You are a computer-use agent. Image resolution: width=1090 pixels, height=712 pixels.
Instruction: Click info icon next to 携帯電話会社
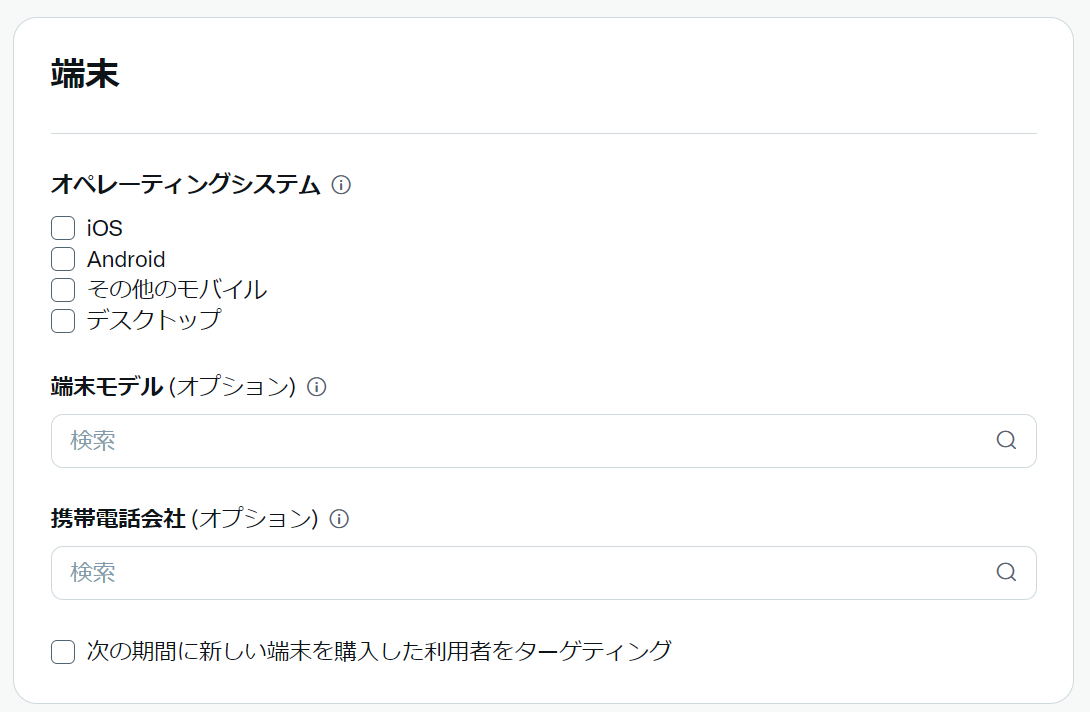[339, 519]
